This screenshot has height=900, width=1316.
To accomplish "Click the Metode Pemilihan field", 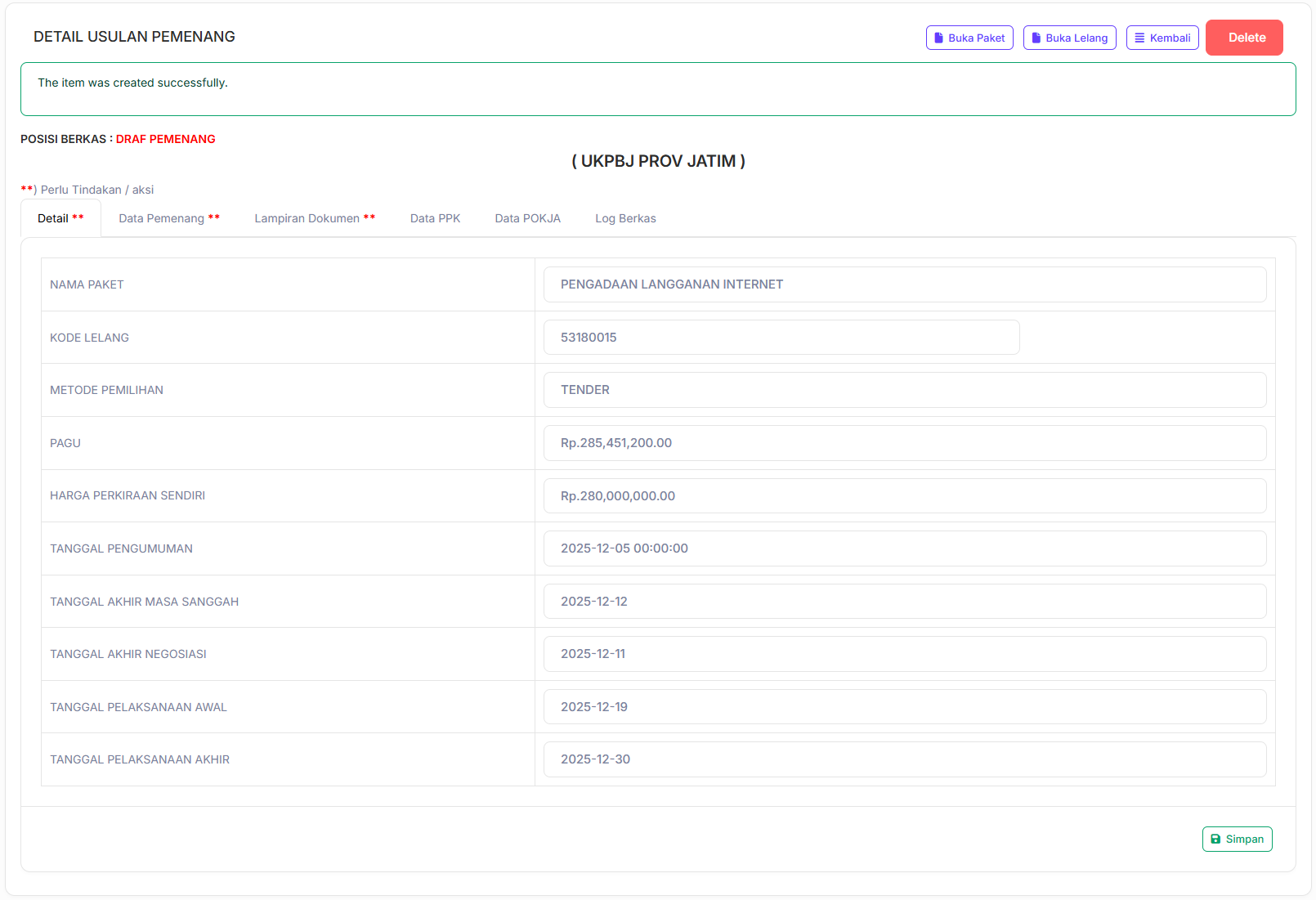I will click(x=904, y=390).
